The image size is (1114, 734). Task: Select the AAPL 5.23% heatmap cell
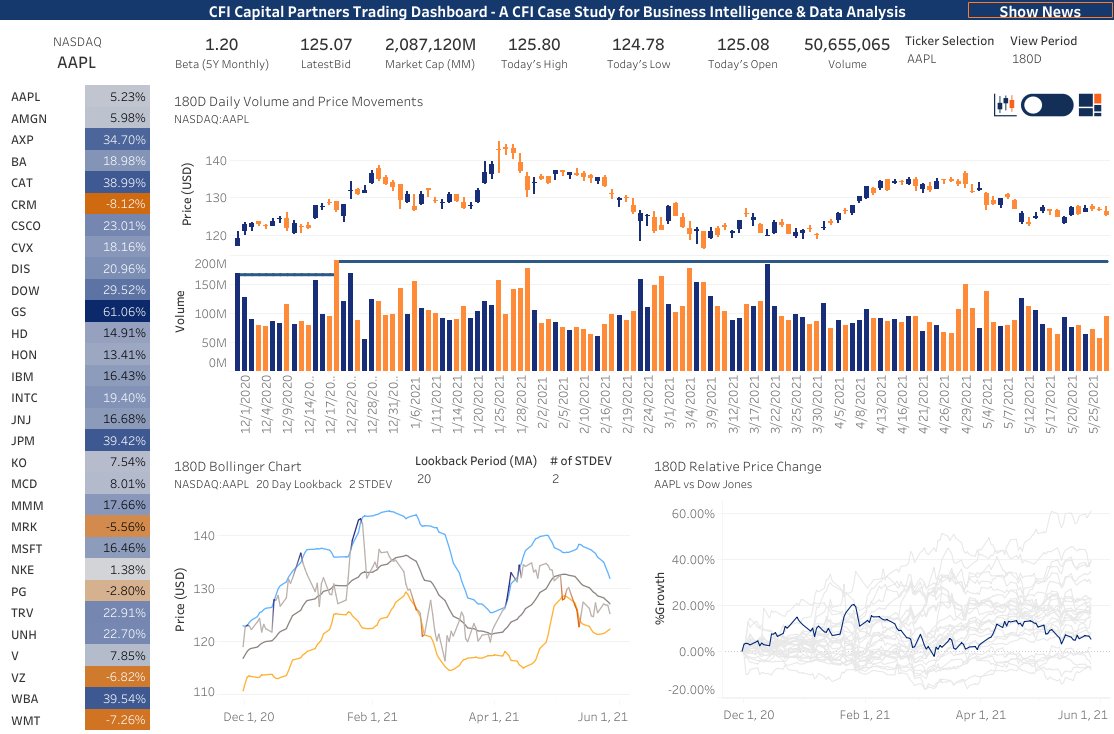click(117, 97)
